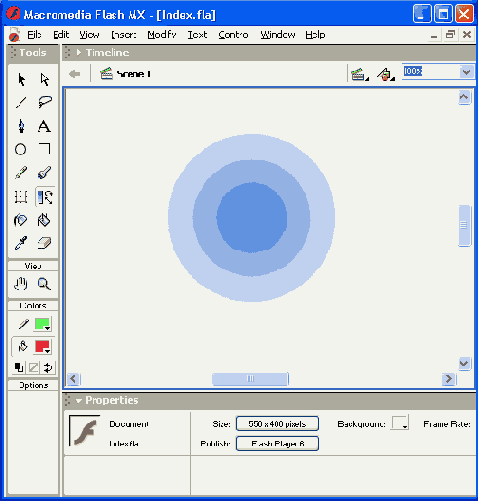Expand the Timeline panel
This screenshot has height=501, width=478.
[x=79, y=52]
